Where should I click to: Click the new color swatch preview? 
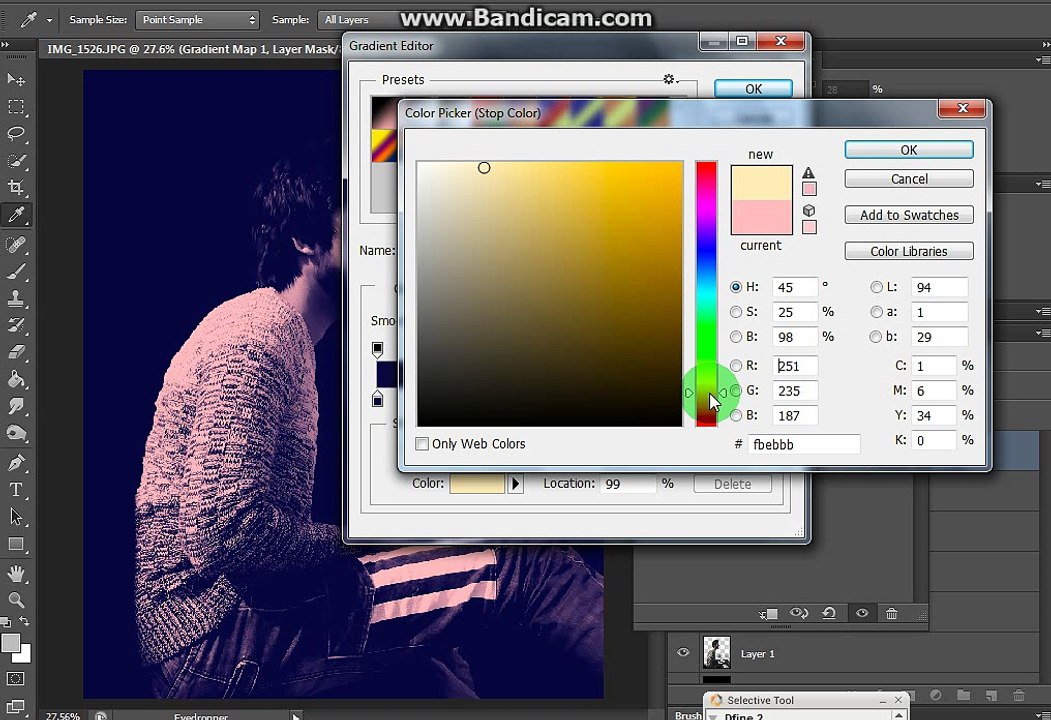[x=761, y=183]
